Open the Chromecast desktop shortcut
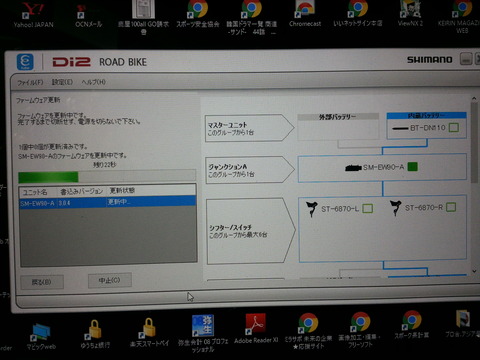480x360 pixels. click(x=305, y=13)
